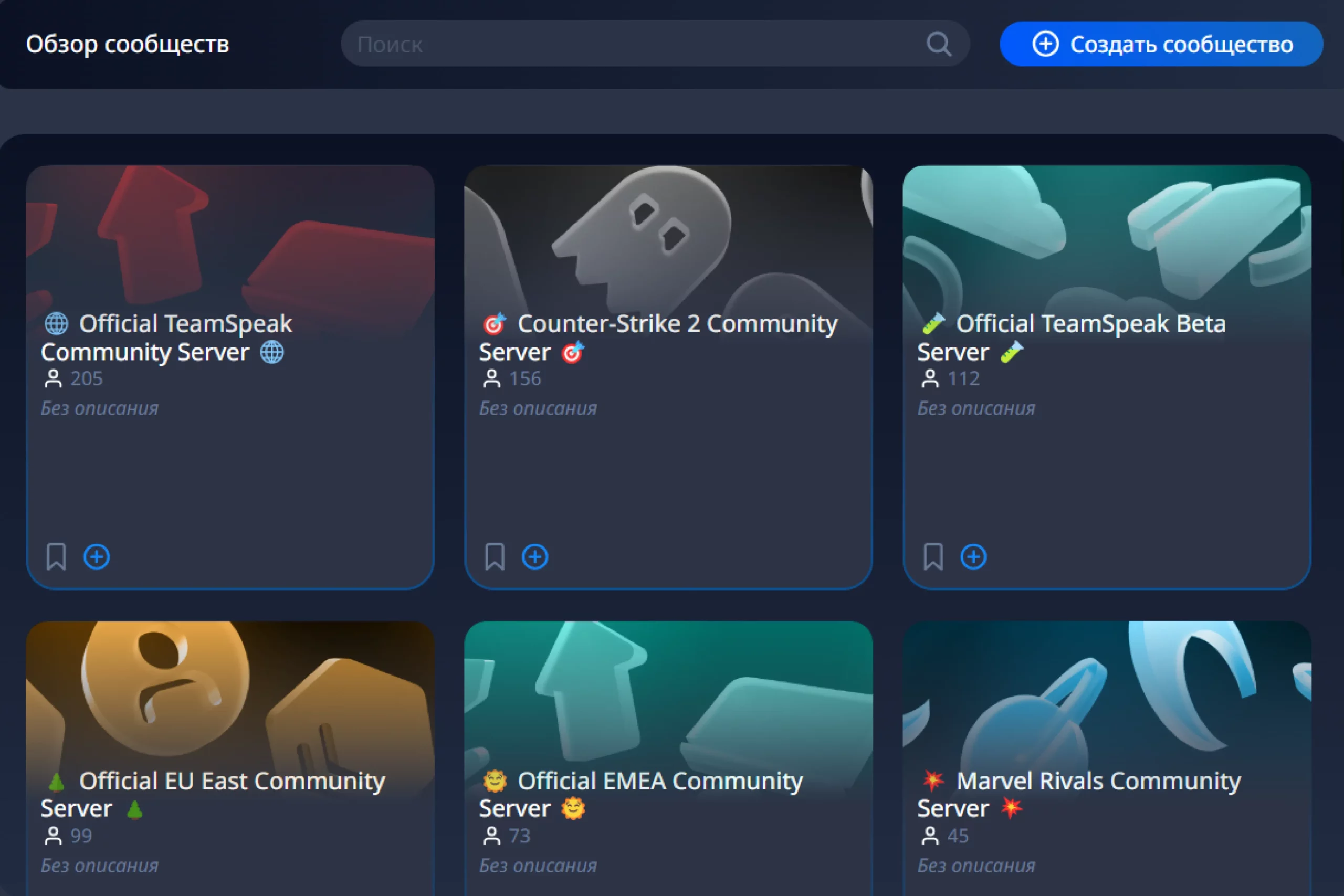
Task: Join Official TeamSpeak Beta Server via plus icon
Action: (x=973, y=556)
